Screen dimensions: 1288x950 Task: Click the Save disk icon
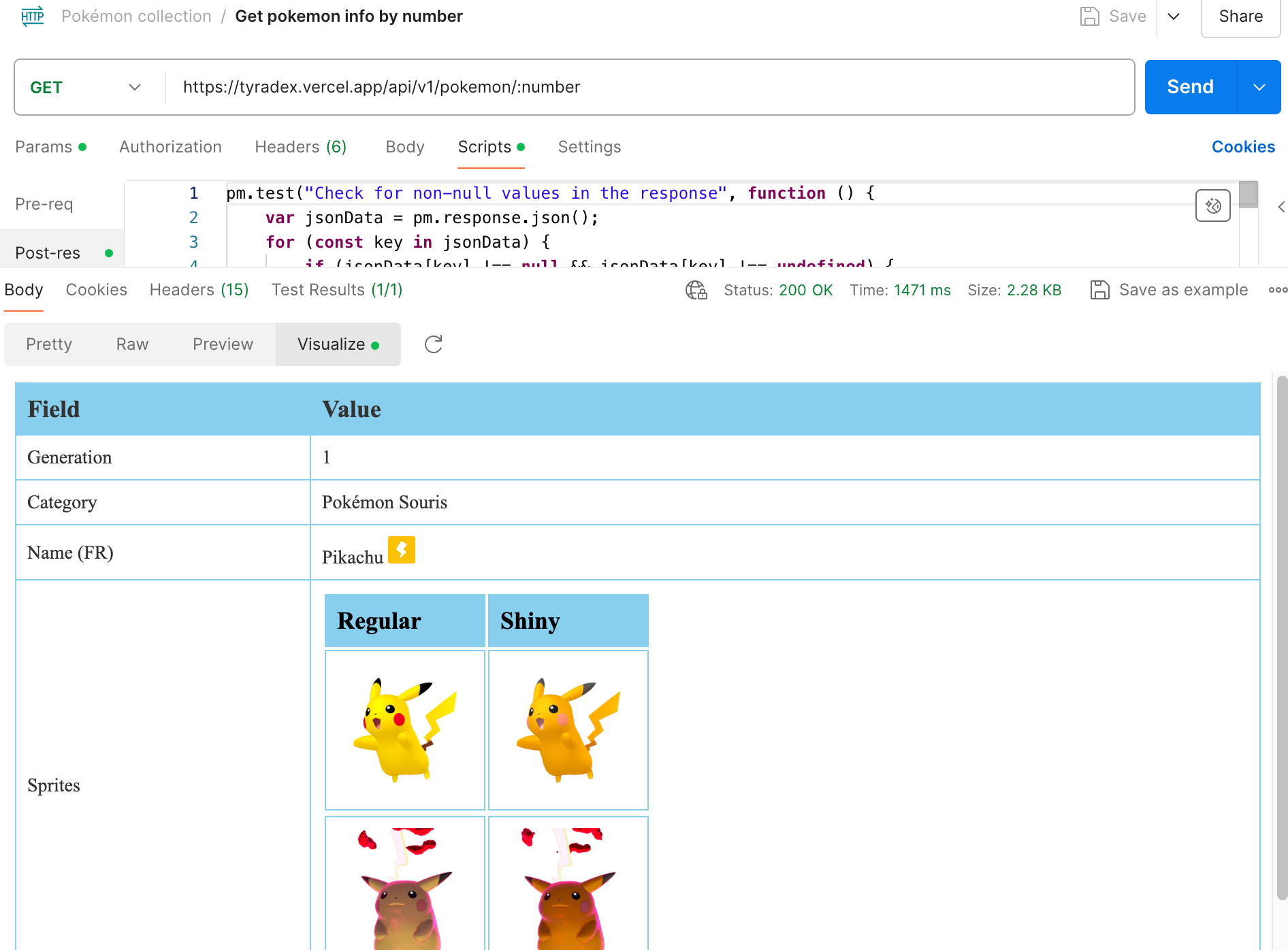pyautogui.click(x=1089, y=16)
